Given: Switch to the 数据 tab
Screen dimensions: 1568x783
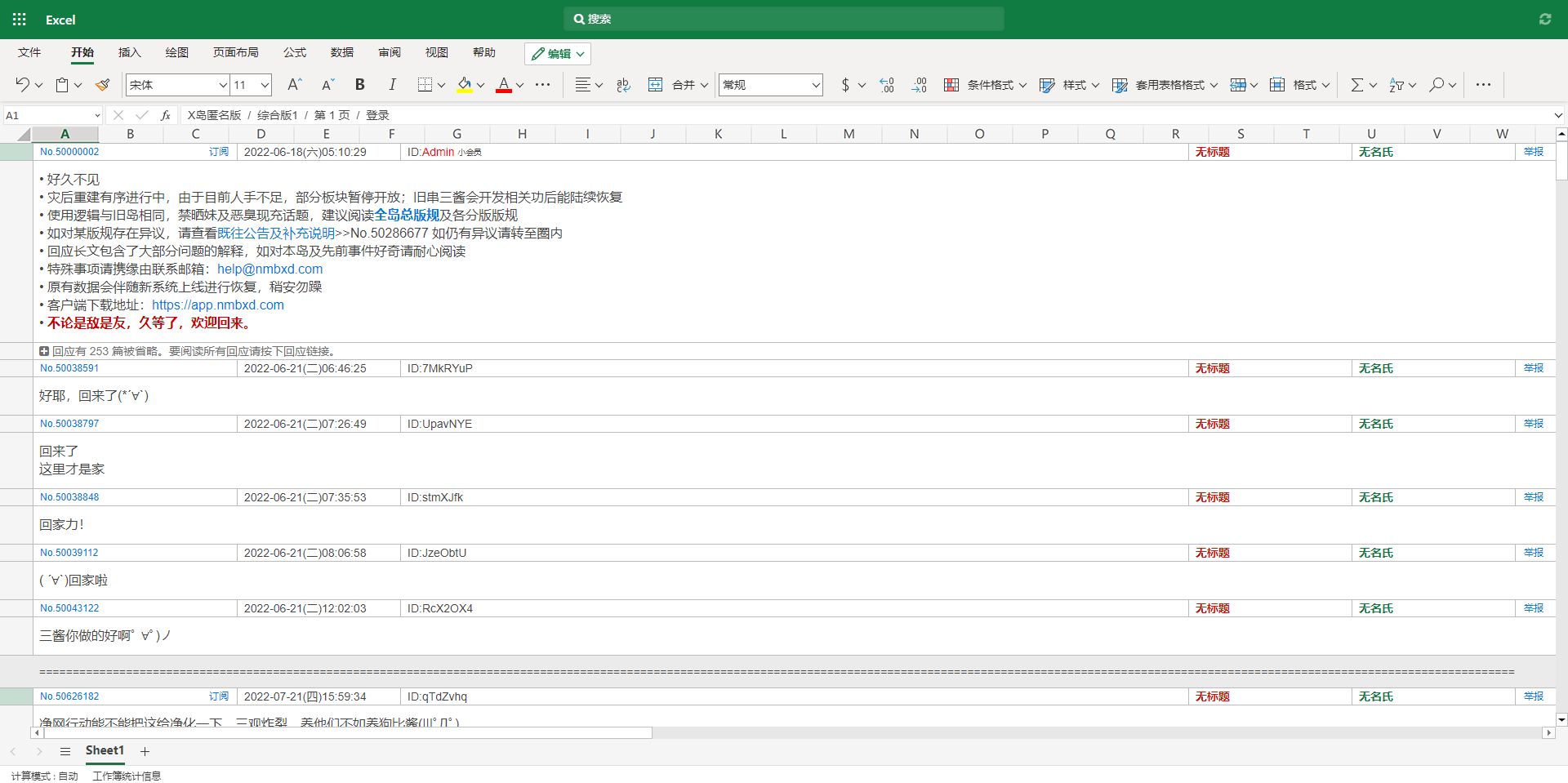Looking at the screenshot, I should click(342, 52).
